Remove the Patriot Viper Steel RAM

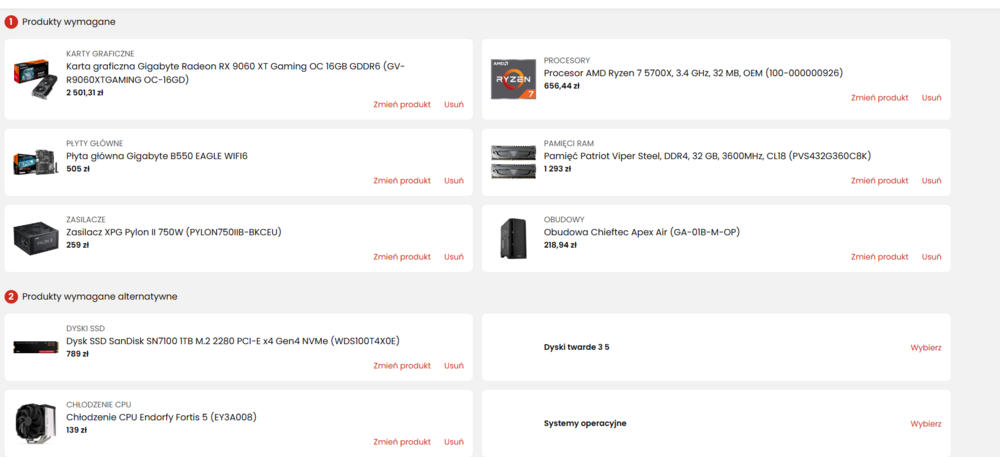tap(931, 181)
